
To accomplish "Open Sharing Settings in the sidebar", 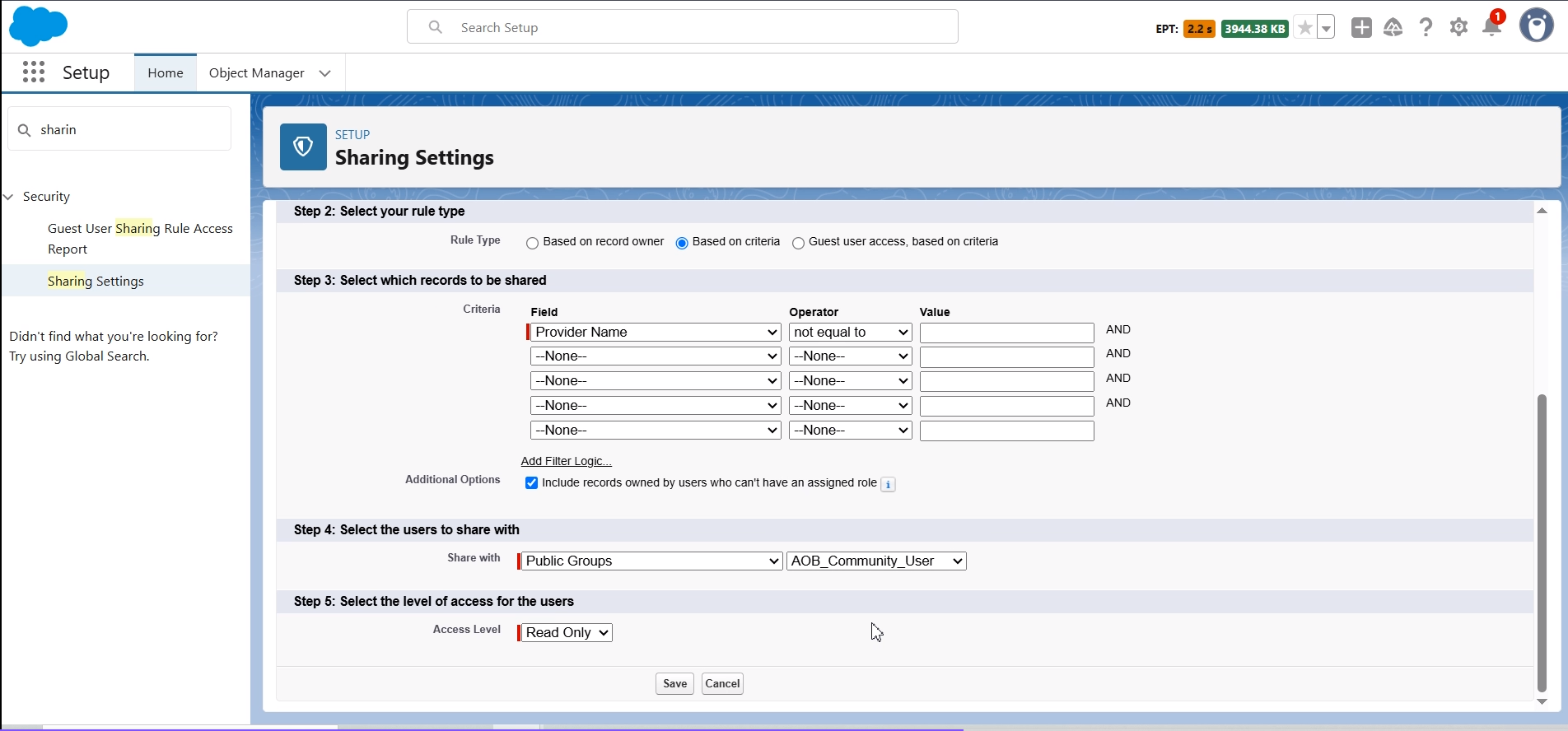I will [x=96, y=281].
